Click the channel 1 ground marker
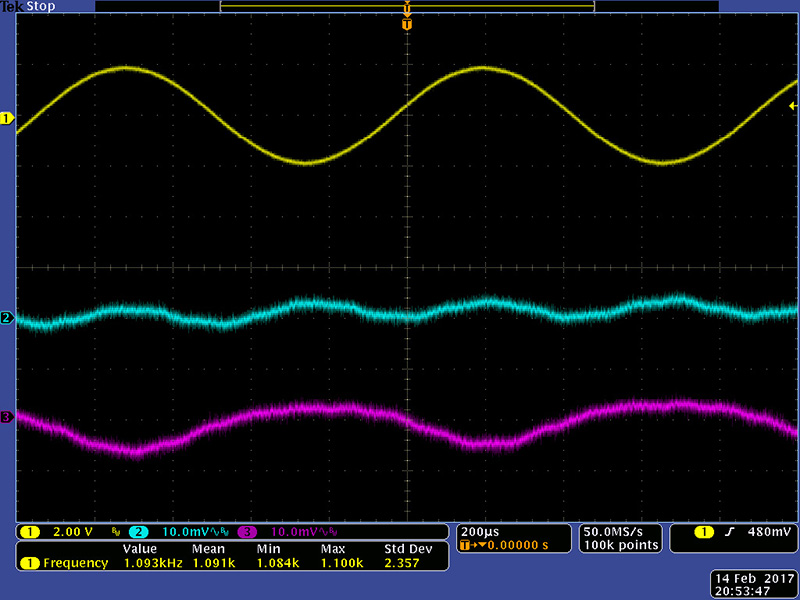The width and height of the screenshot is (800, 600). coord(7,118)
